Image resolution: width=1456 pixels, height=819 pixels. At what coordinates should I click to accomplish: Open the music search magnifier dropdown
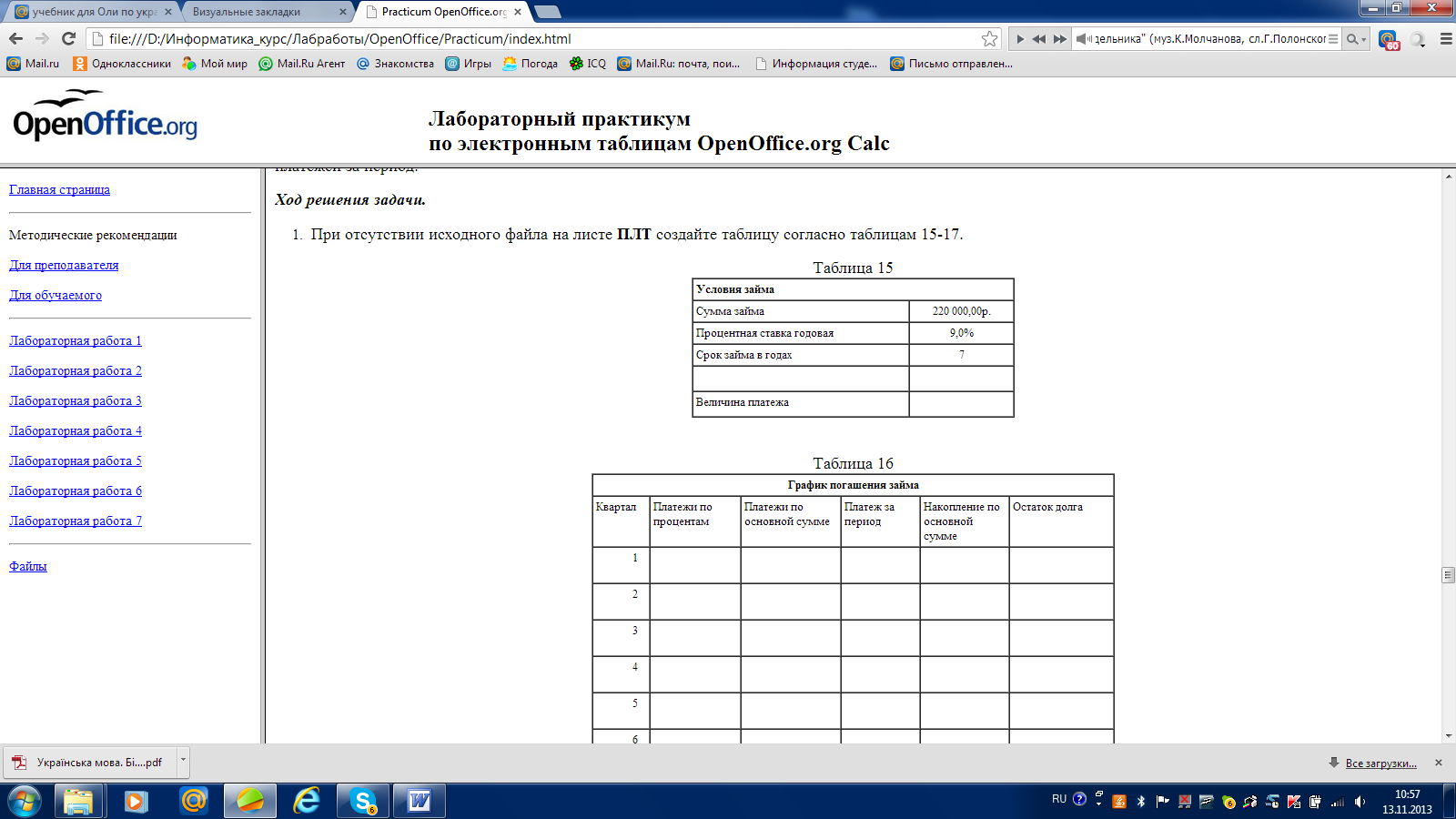tap(1356, 39)
